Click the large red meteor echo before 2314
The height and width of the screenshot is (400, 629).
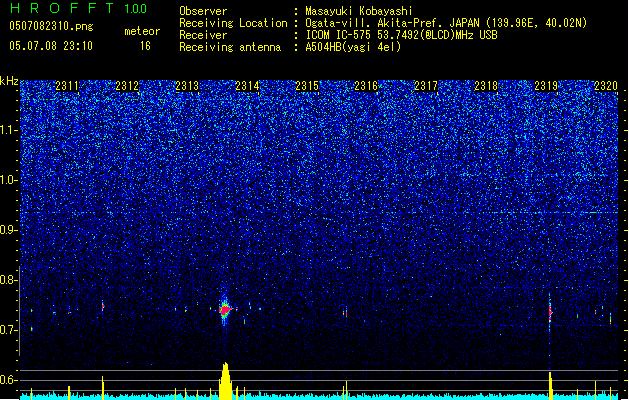(x=225, y=310)
